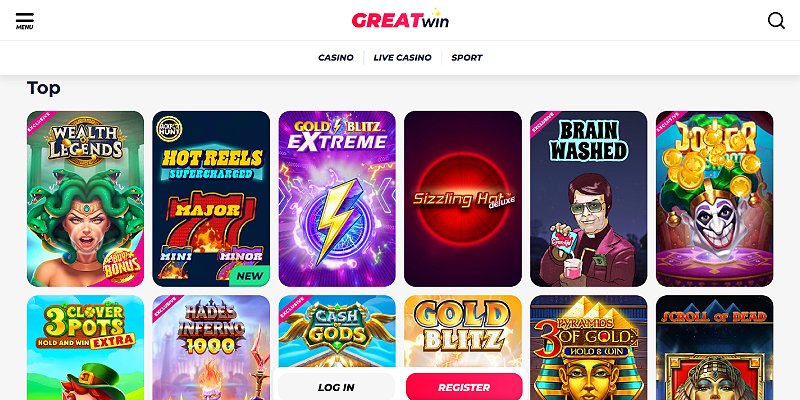Launch the Gold Blitz game
This screenshot has height=400, width=800.
click(463, 332)
